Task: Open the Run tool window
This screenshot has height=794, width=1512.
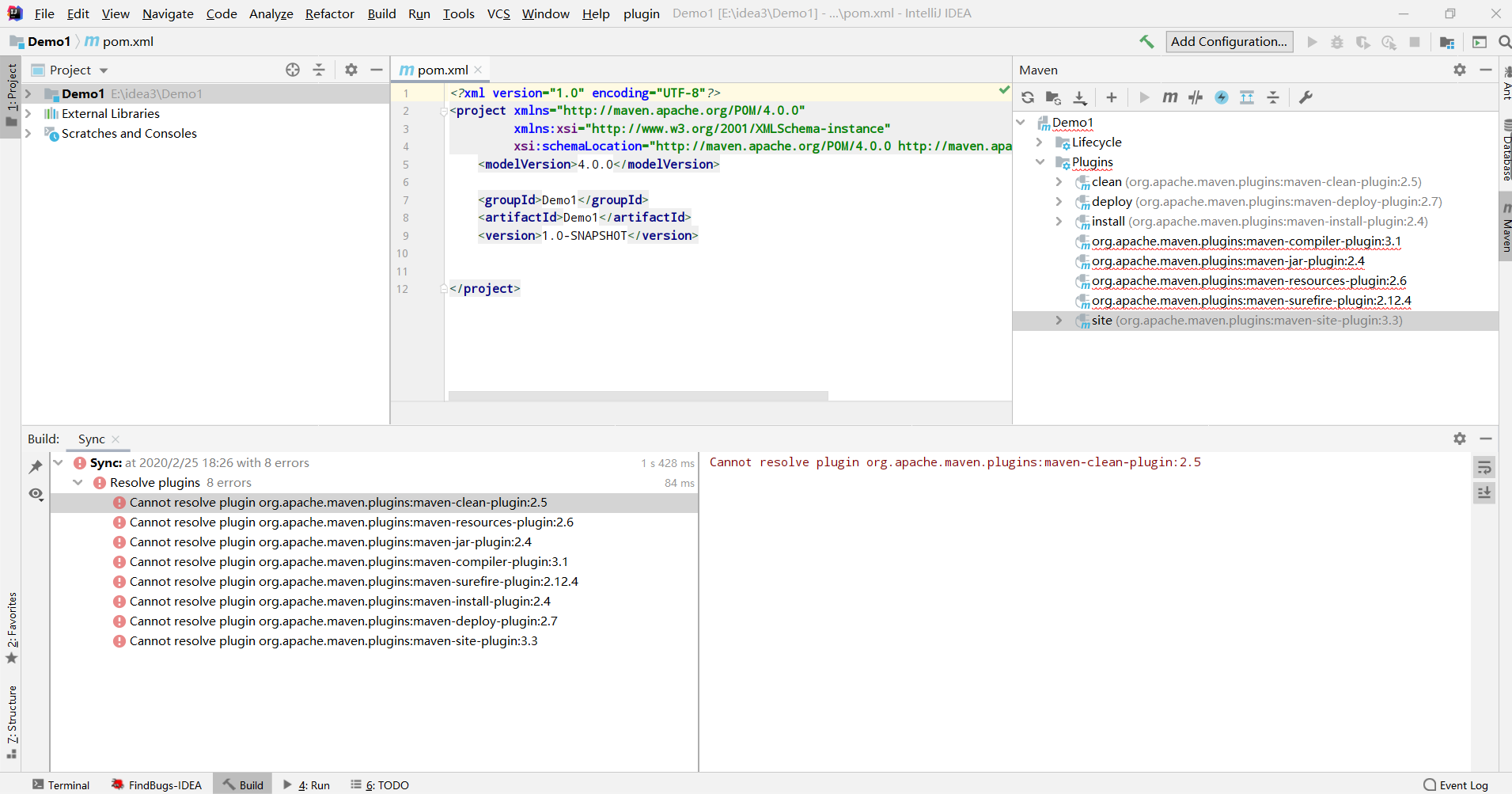Action: (307, 785)
